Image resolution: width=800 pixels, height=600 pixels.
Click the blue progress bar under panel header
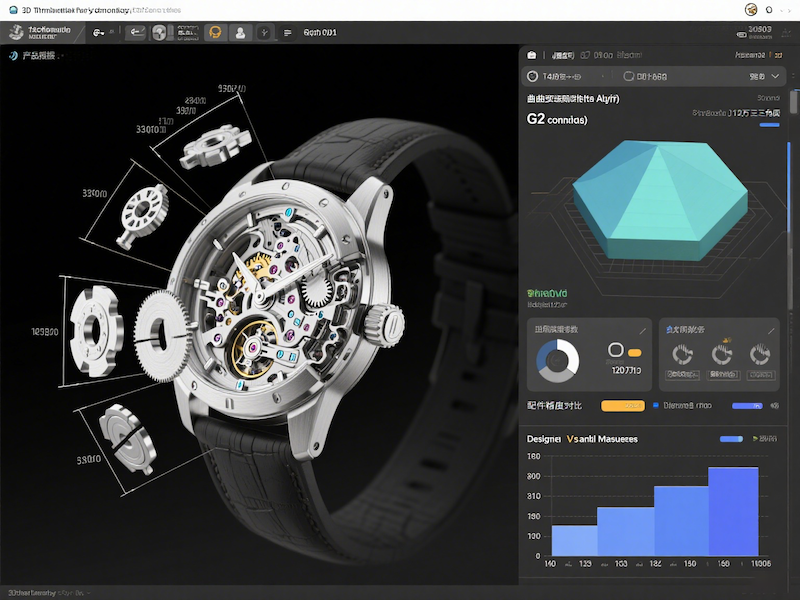[x=768, y=125]
